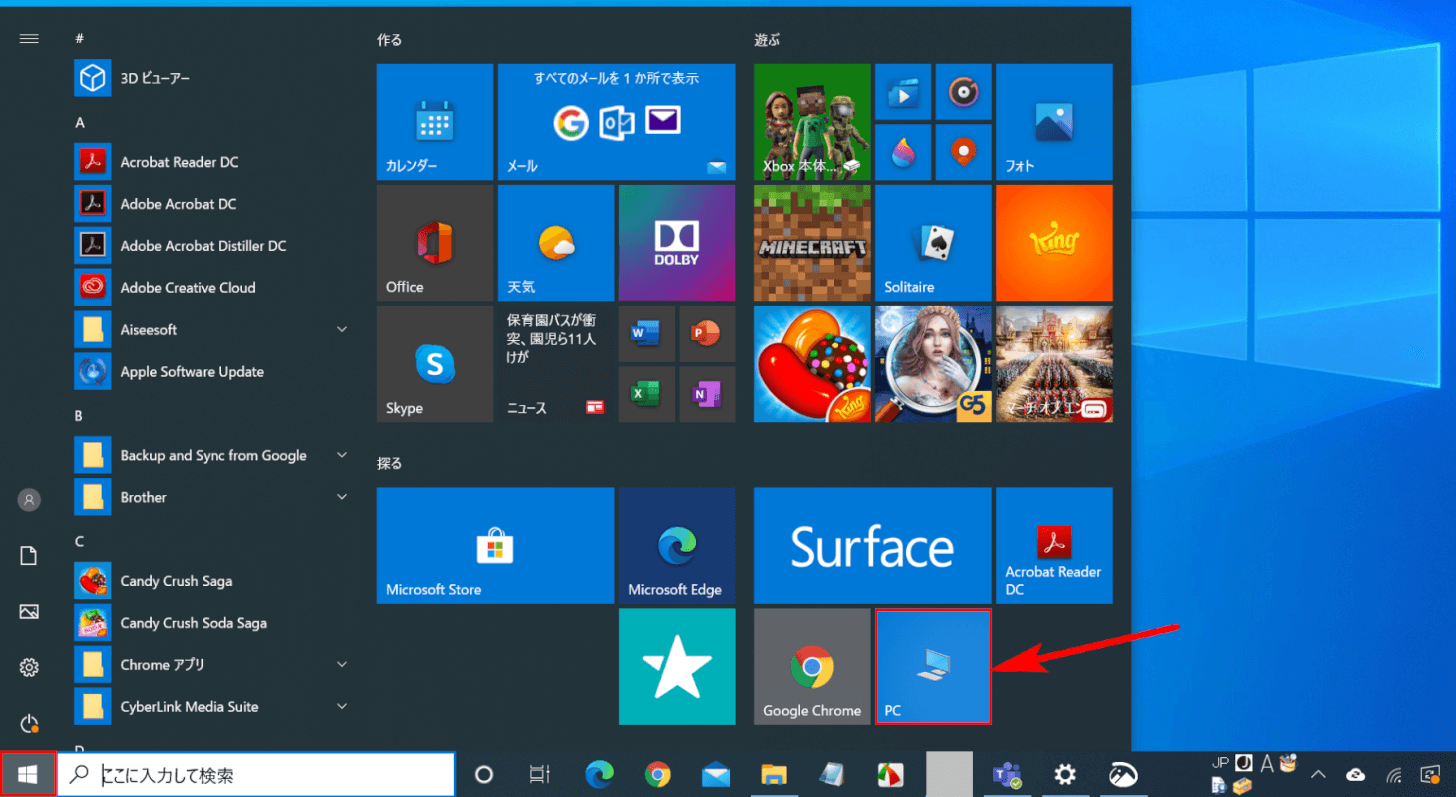Click the 探る group heading

(x=389, y=464)
